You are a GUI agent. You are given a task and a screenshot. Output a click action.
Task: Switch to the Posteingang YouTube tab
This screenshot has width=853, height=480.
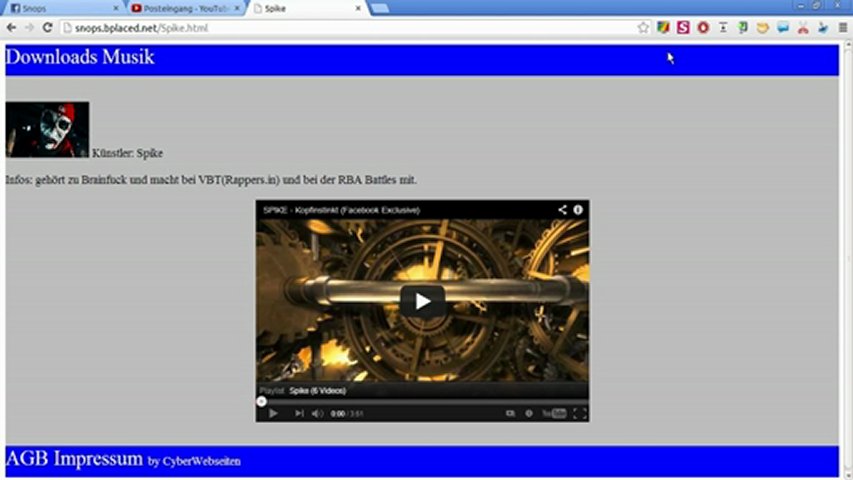[x=185, y=8]
